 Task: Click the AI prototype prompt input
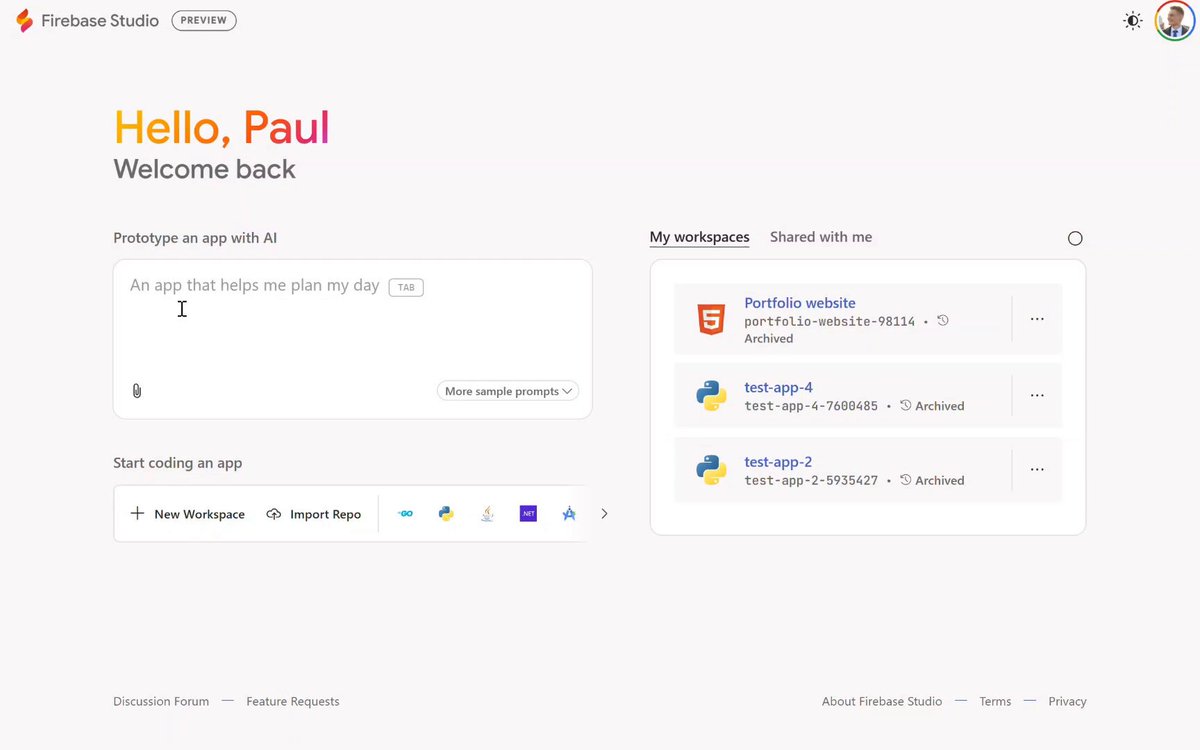pyautogui.click(x=353, y=339)
